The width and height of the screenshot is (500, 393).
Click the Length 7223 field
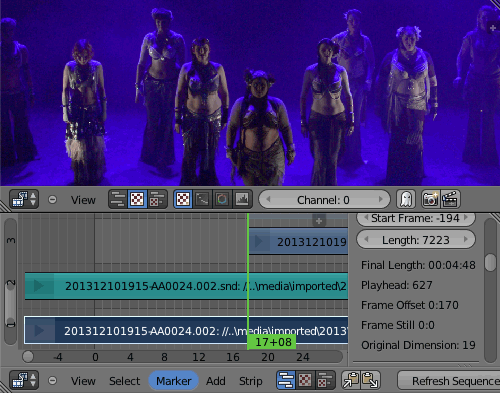click(416, 240)
